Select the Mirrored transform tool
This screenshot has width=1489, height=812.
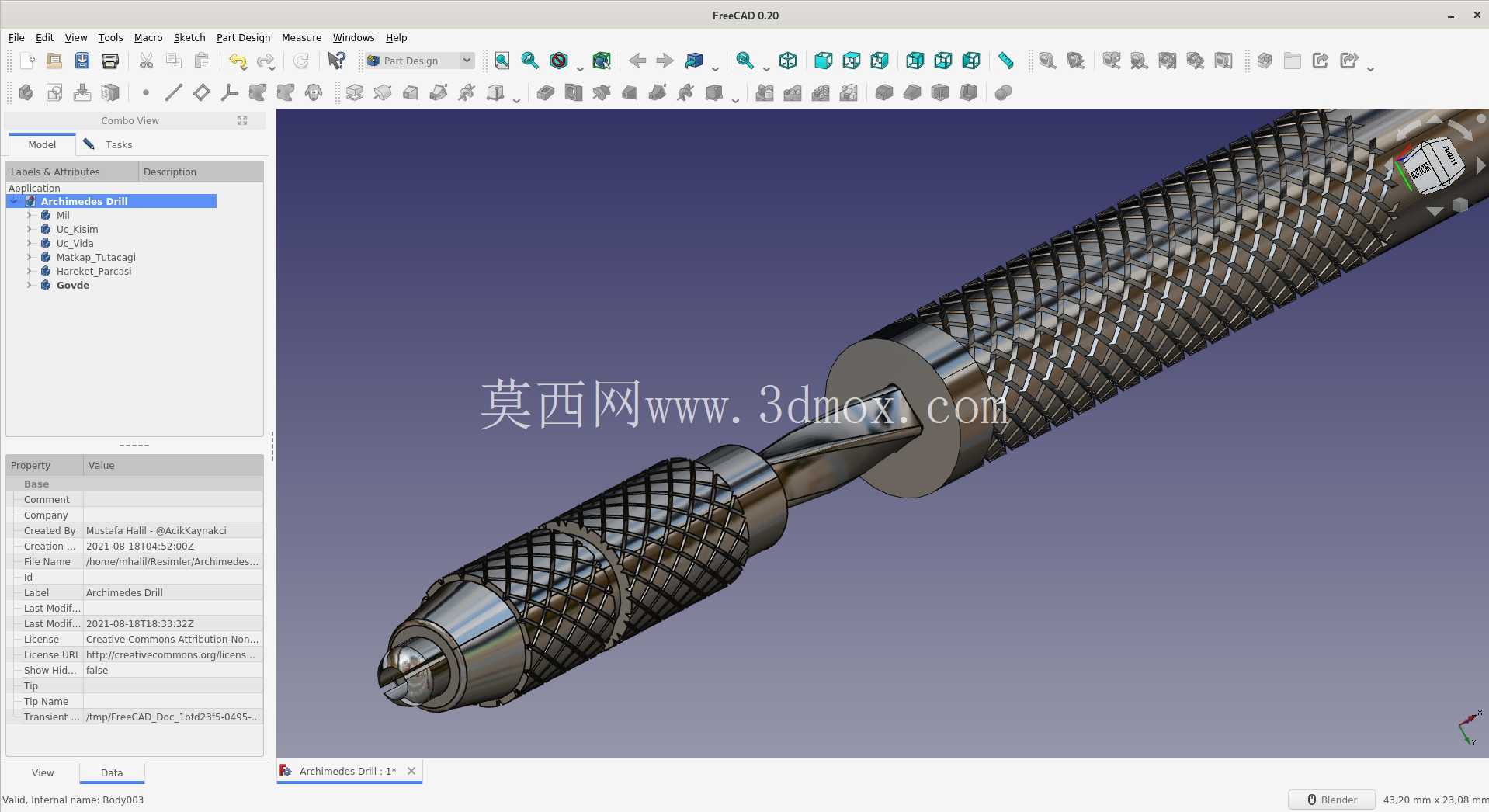tap(765, 93)
